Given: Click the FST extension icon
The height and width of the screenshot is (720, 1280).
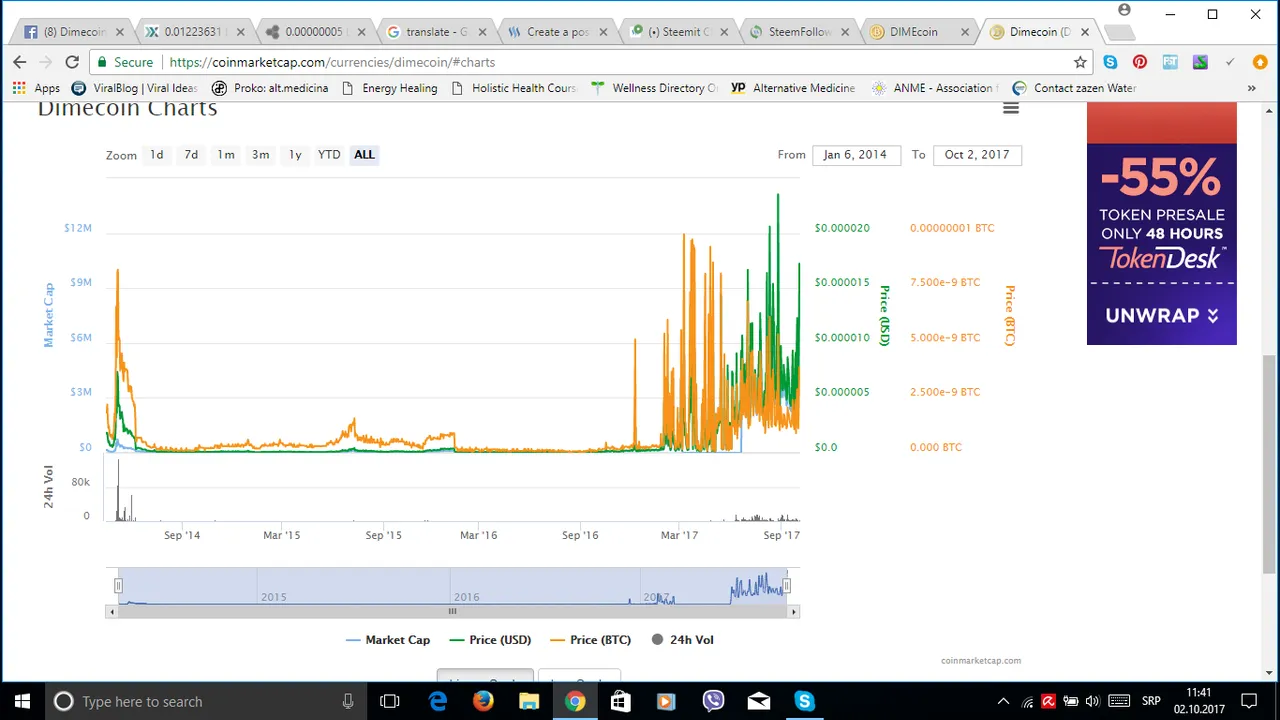Looking at the screenshot, I should [x=1170, y=62].
